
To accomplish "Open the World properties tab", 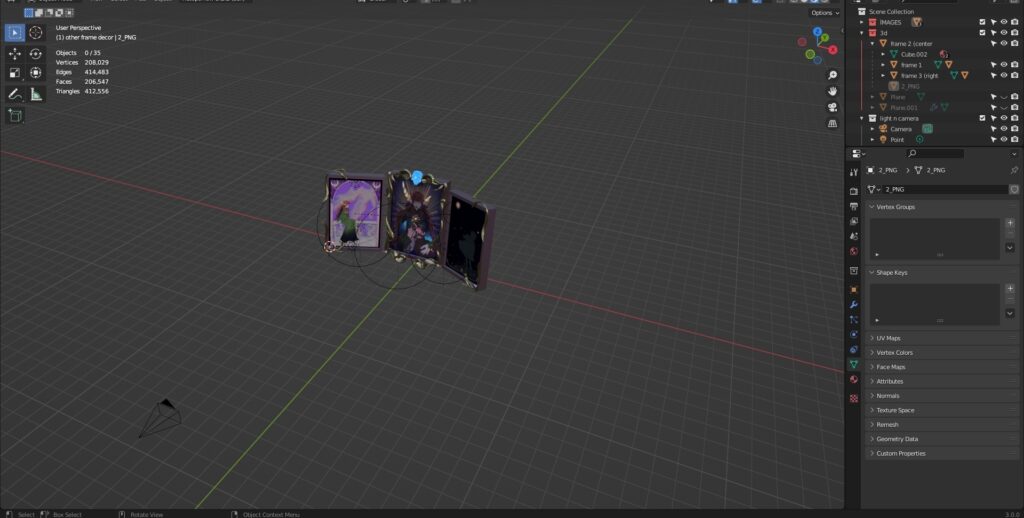I will coord(854,251).
